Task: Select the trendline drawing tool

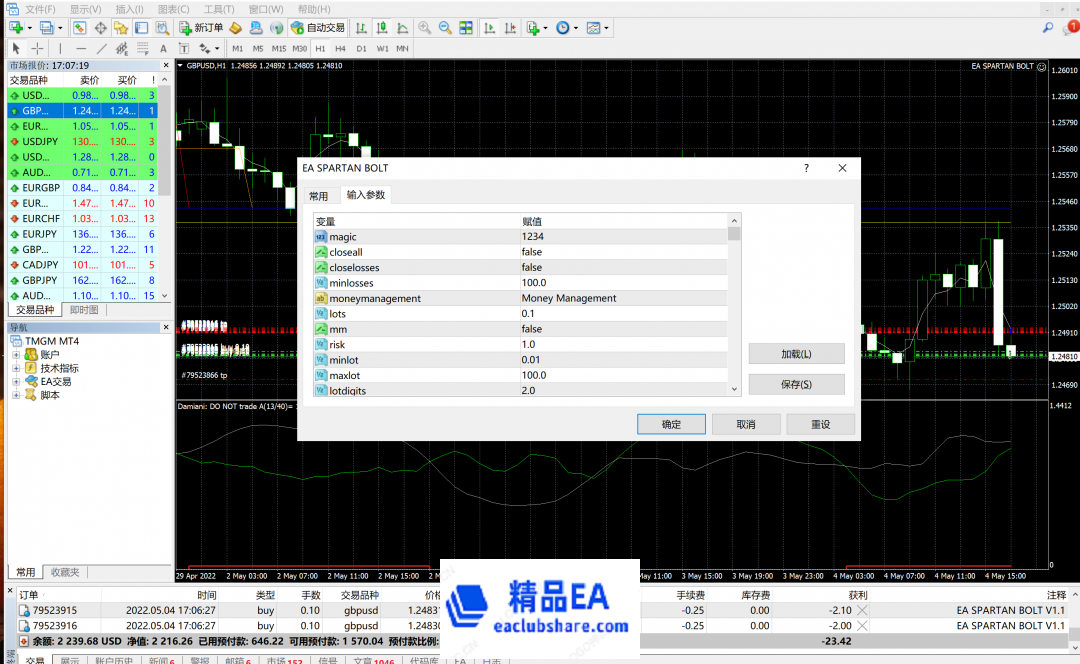Action: click(x=101, y=48)
